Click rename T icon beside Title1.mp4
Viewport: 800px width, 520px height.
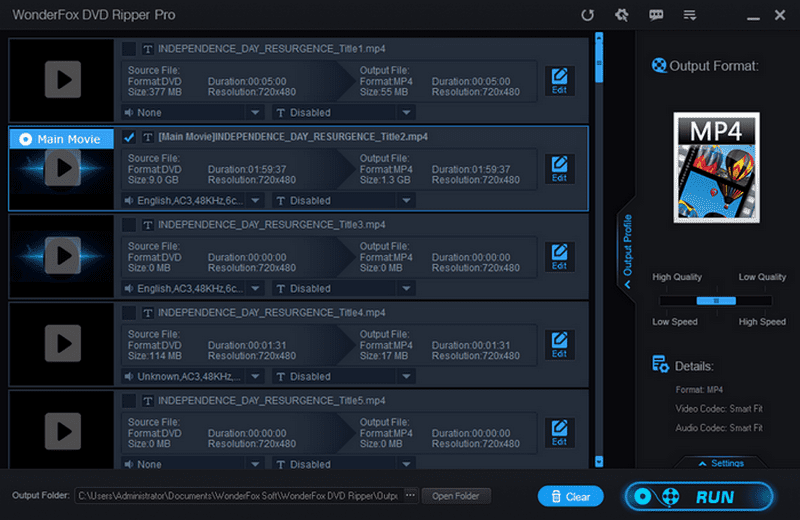click(x=147, y=49)
